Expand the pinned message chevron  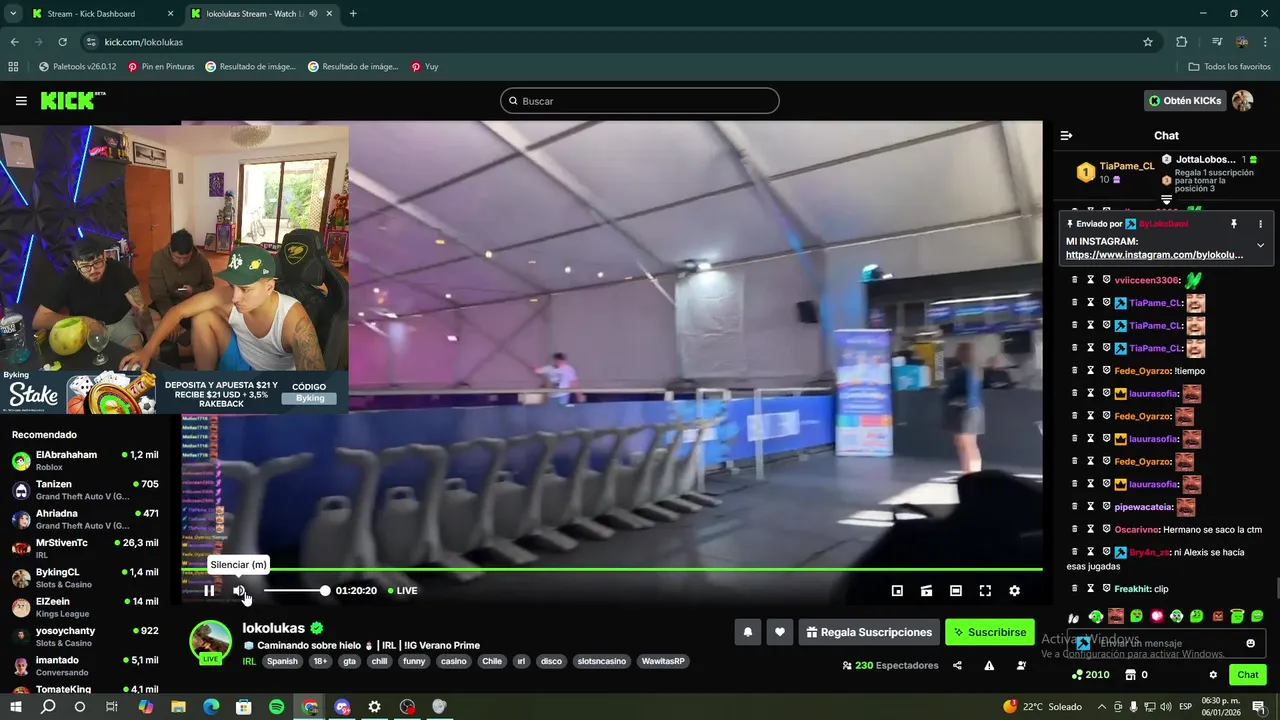[1260, 245]
